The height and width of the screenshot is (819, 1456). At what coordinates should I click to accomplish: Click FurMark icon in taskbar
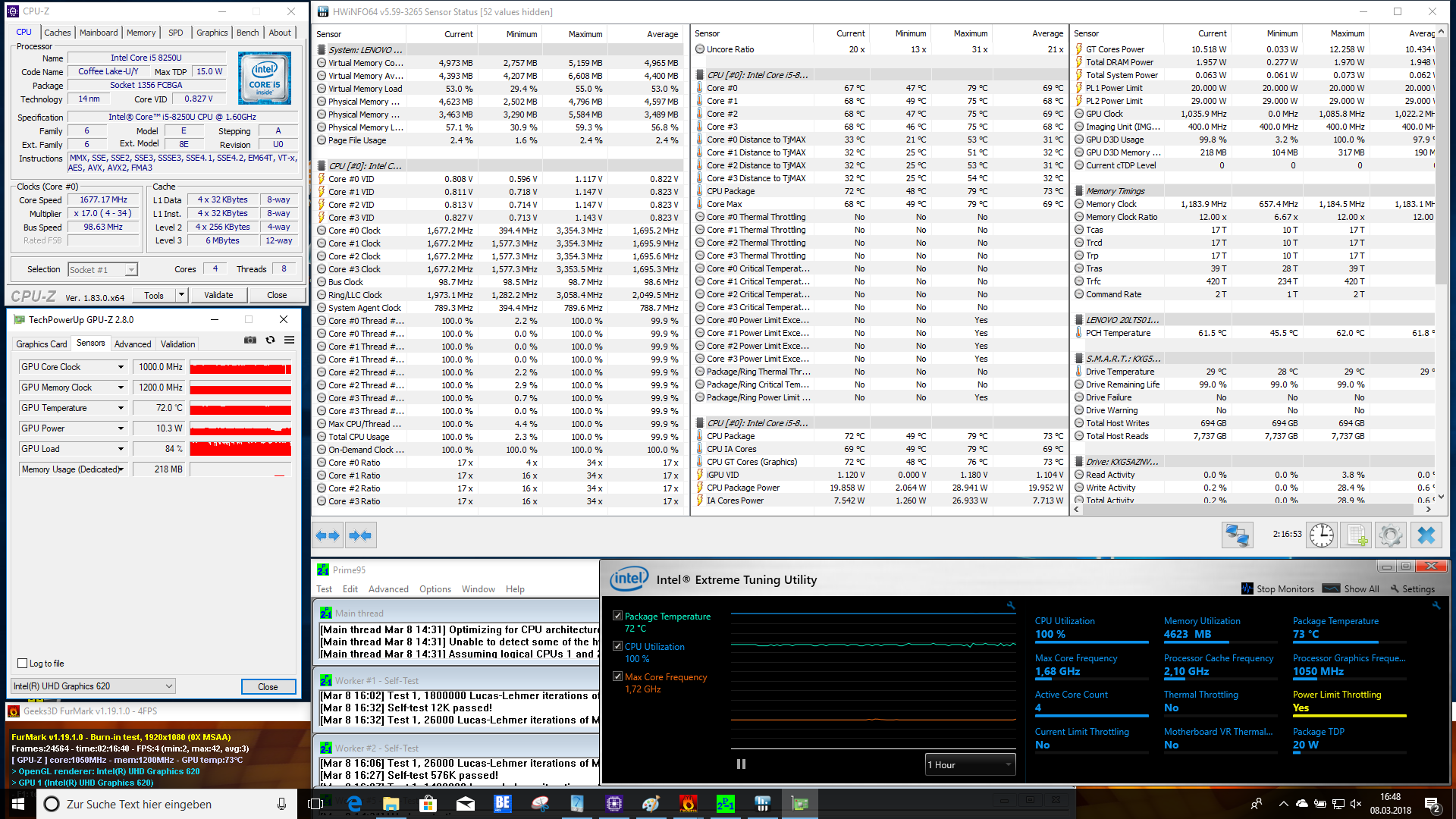(689, 804)
